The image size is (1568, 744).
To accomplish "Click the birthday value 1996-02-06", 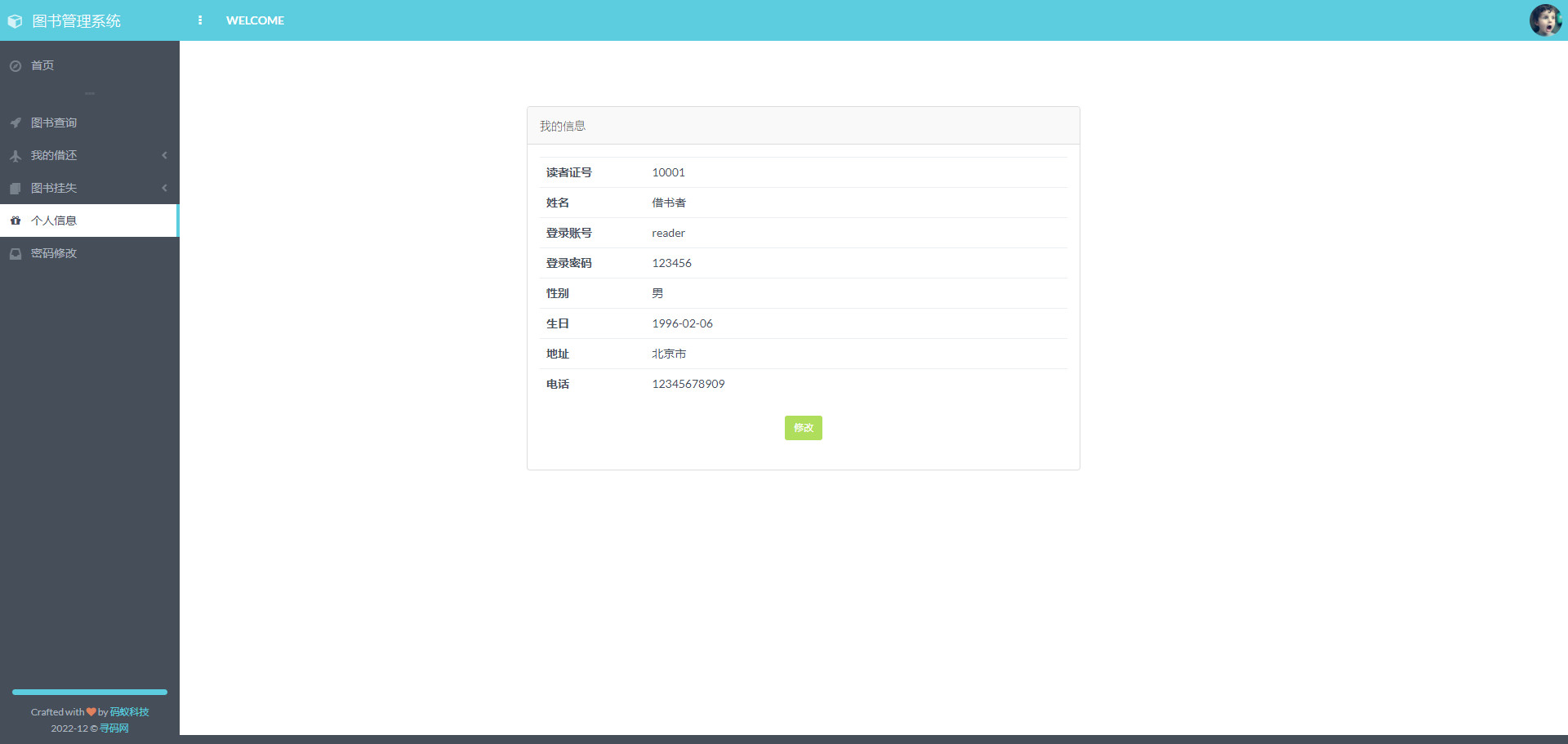I will tap(682, 323).
